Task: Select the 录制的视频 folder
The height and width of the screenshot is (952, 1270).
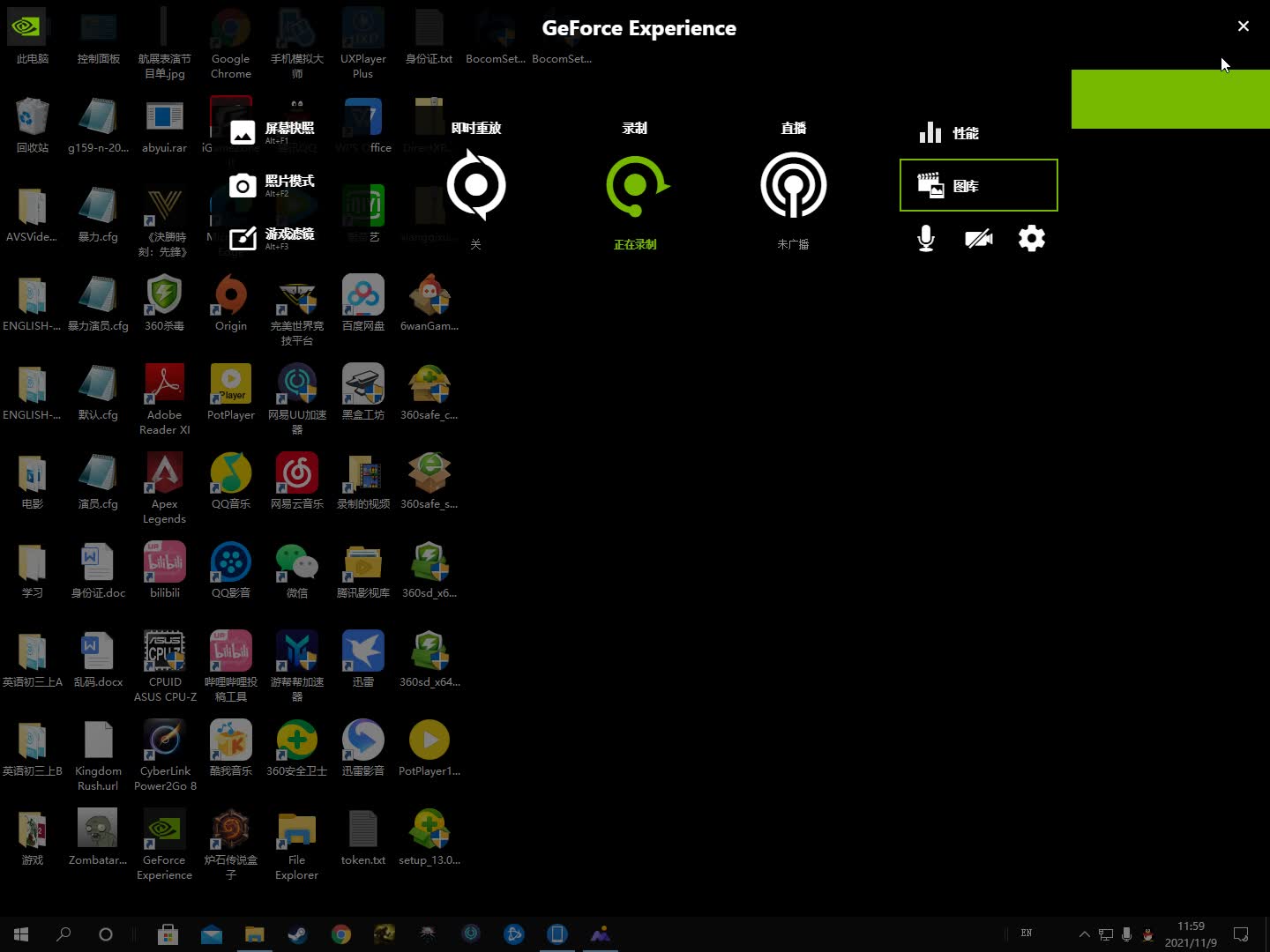Action: pos(363,481)
